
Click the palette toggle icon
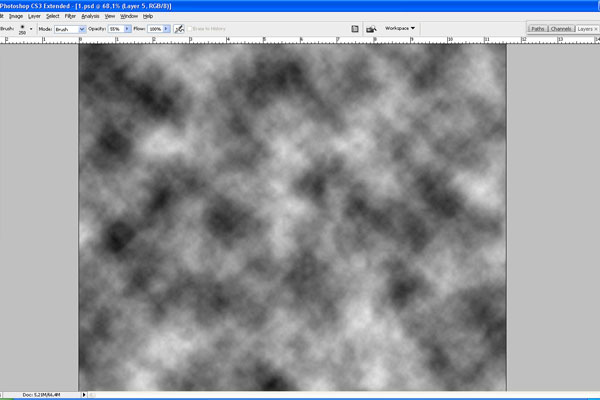pos(355,29)
